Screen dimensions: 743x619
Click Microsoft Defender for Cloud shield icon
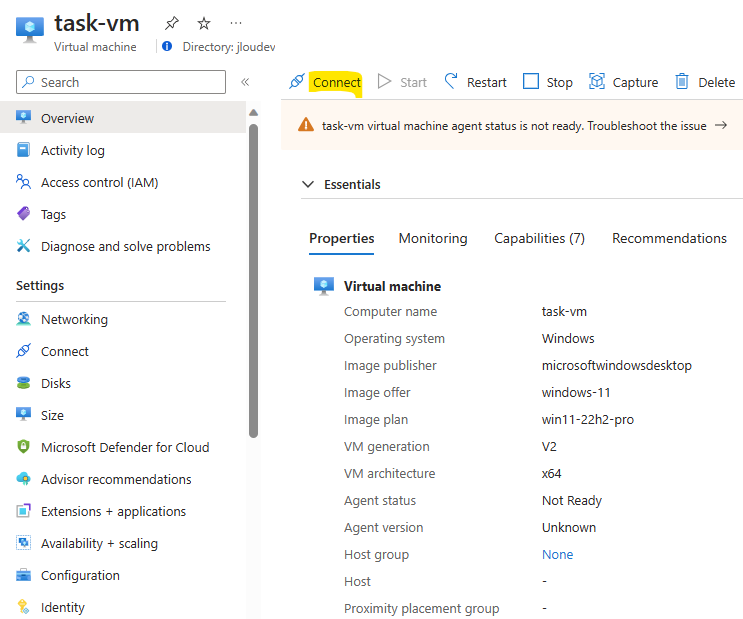pos(23,446)
